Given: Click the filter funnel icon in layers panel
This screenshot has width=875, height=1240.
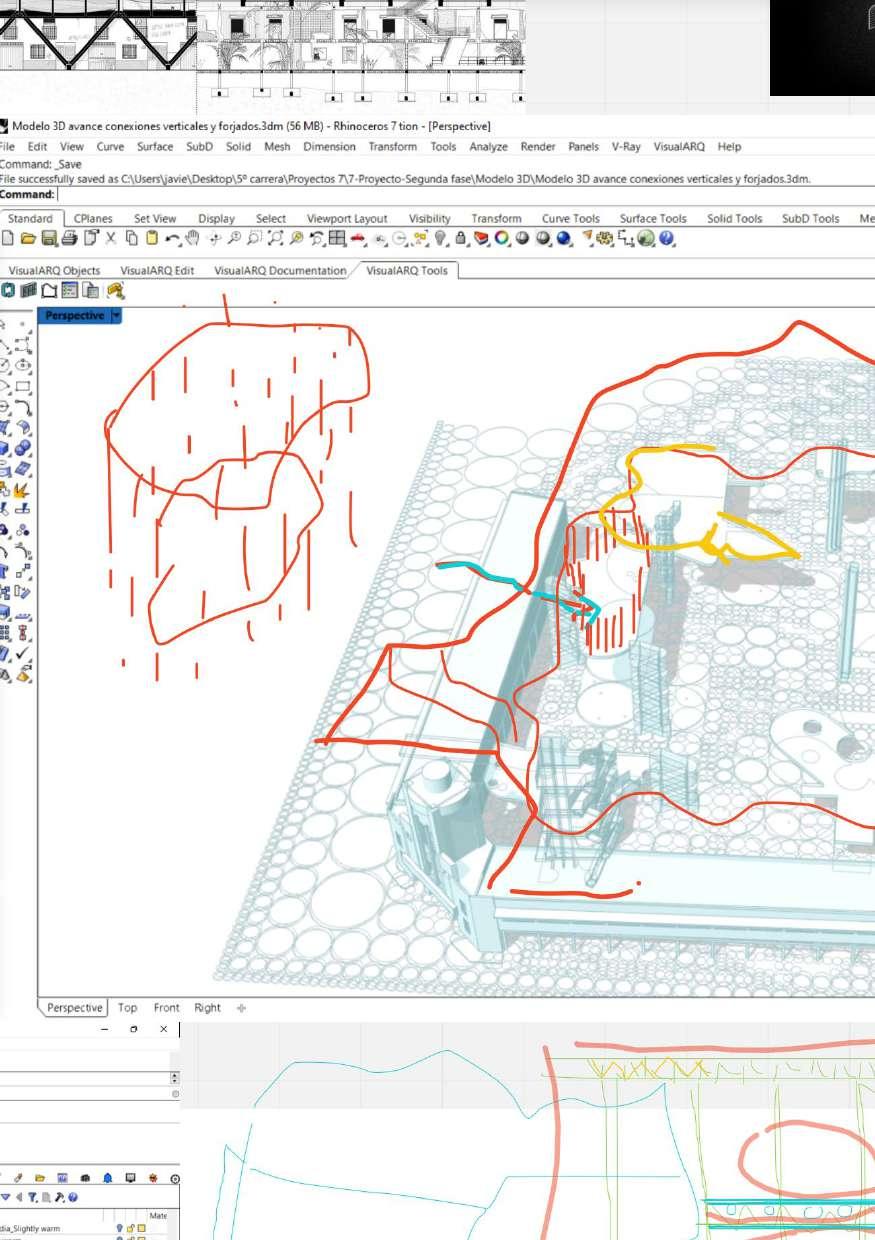Looking at the screenshot, I should [x=32, y=1197].
